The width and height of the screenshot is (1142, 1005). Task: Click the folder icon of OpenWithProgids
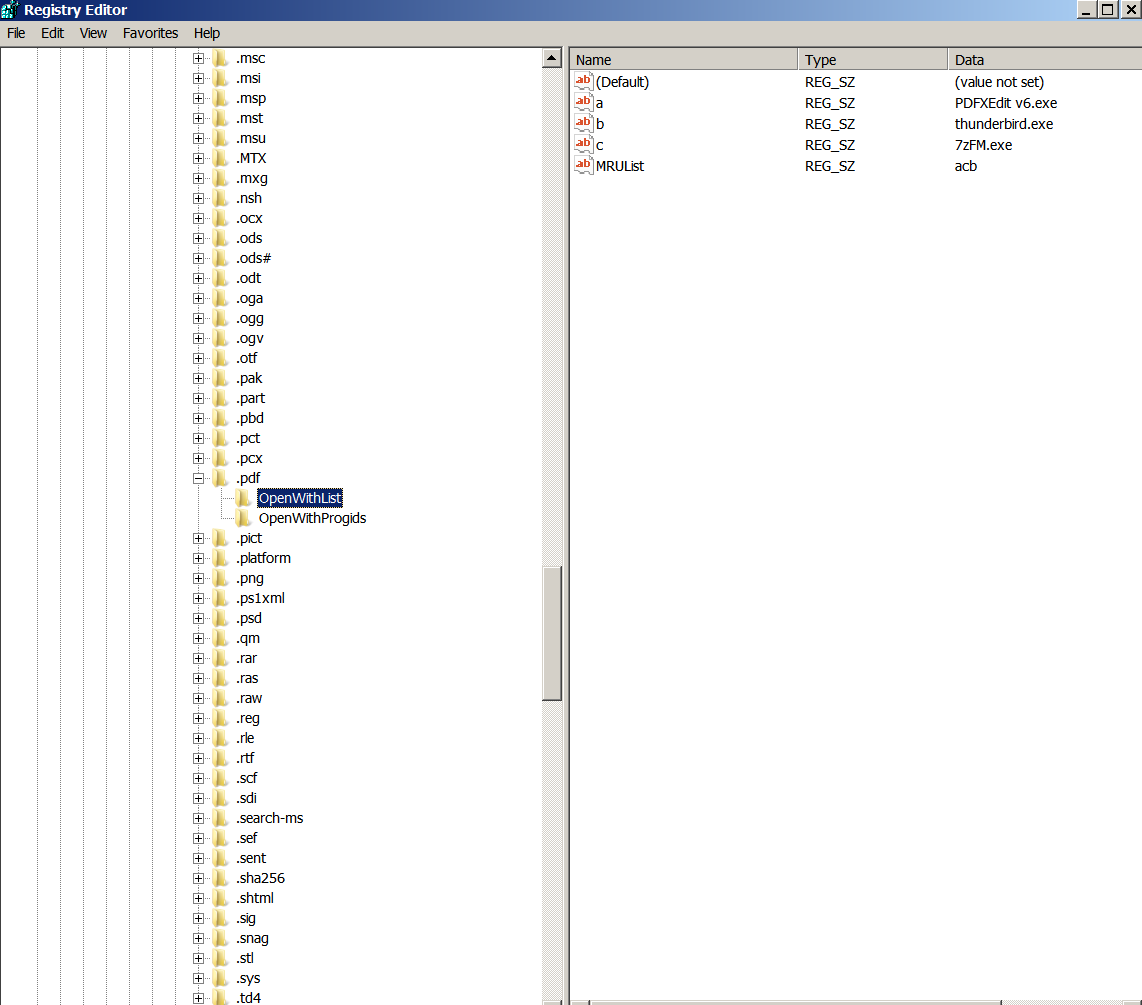tap(242, 518)
